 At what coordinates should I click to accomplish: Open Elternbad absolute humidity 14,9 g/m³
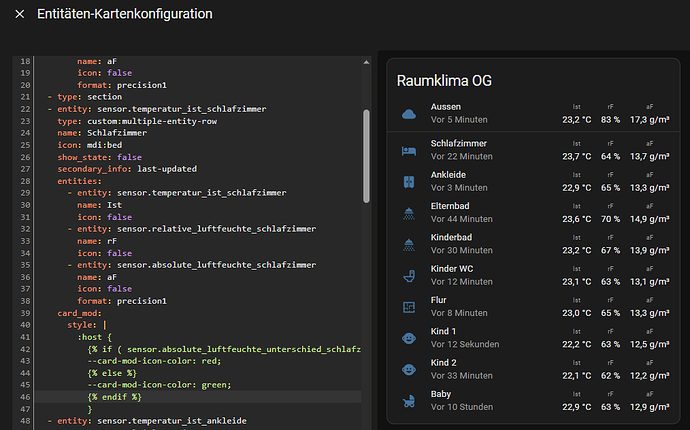click(x=649, y=219)
